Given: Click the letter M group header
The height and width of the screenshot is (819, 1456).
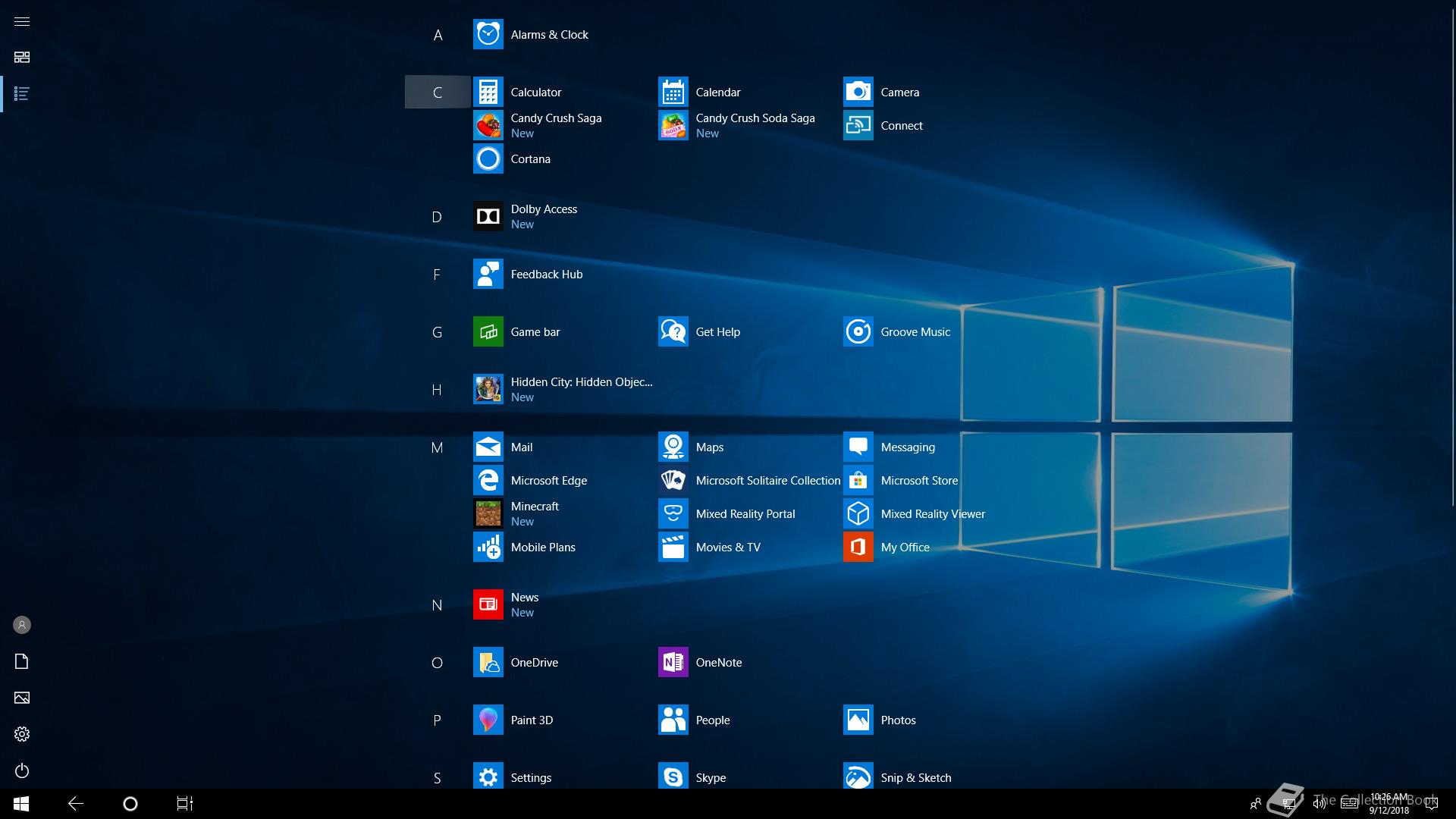Looking at the screenshot, I should point(438,447).
